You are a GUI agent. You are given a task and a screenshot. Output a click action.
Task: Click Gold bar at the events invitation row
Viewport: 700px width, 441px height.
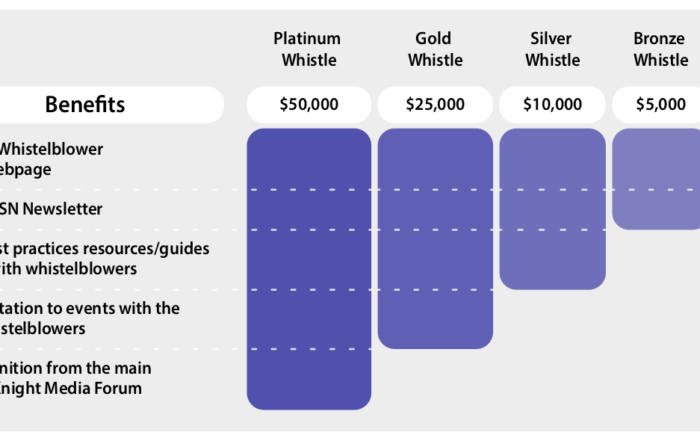434,319
